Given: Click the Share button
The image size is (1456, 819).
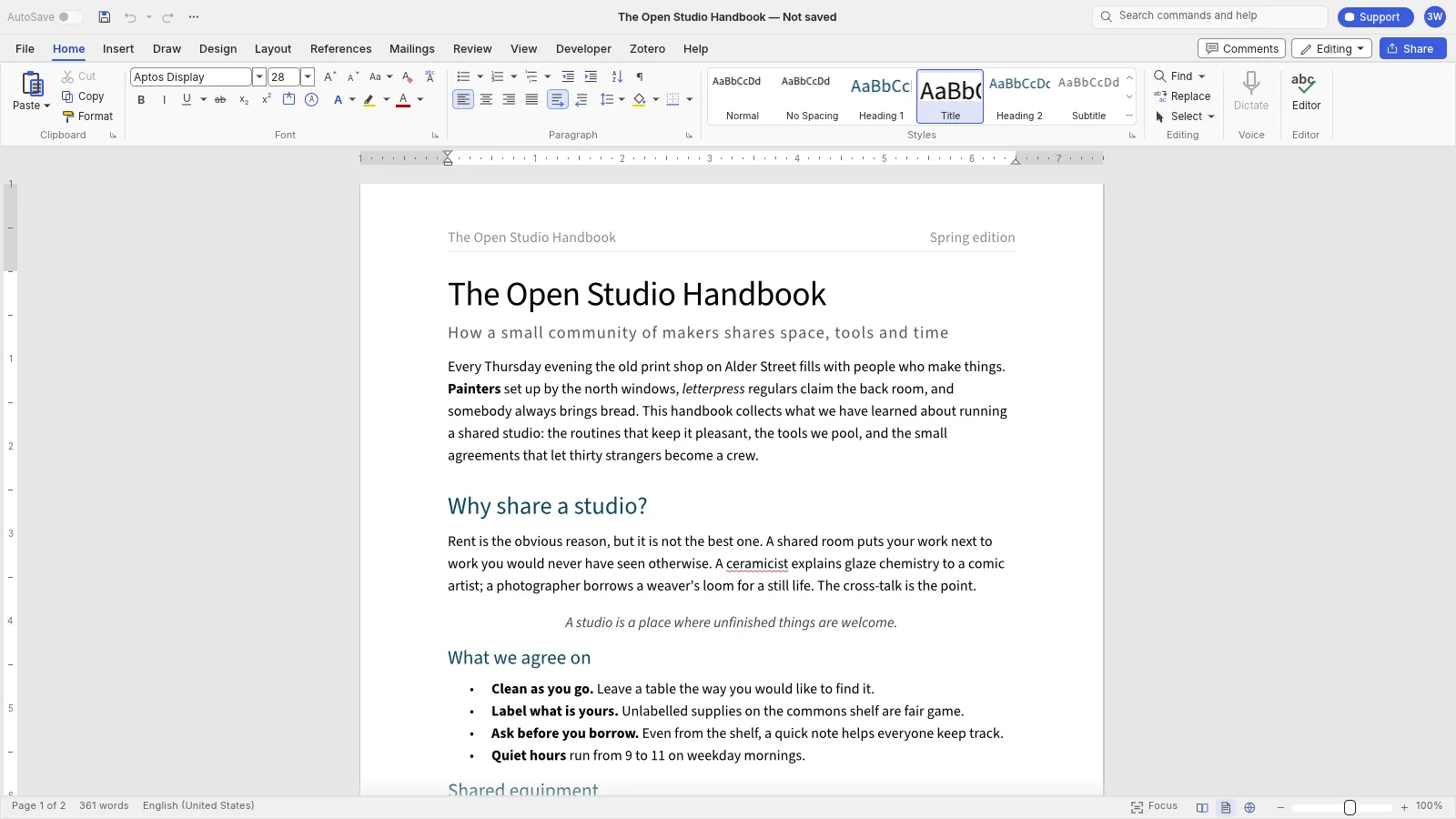Looking at the screenshot, I should pos(1412,49).
